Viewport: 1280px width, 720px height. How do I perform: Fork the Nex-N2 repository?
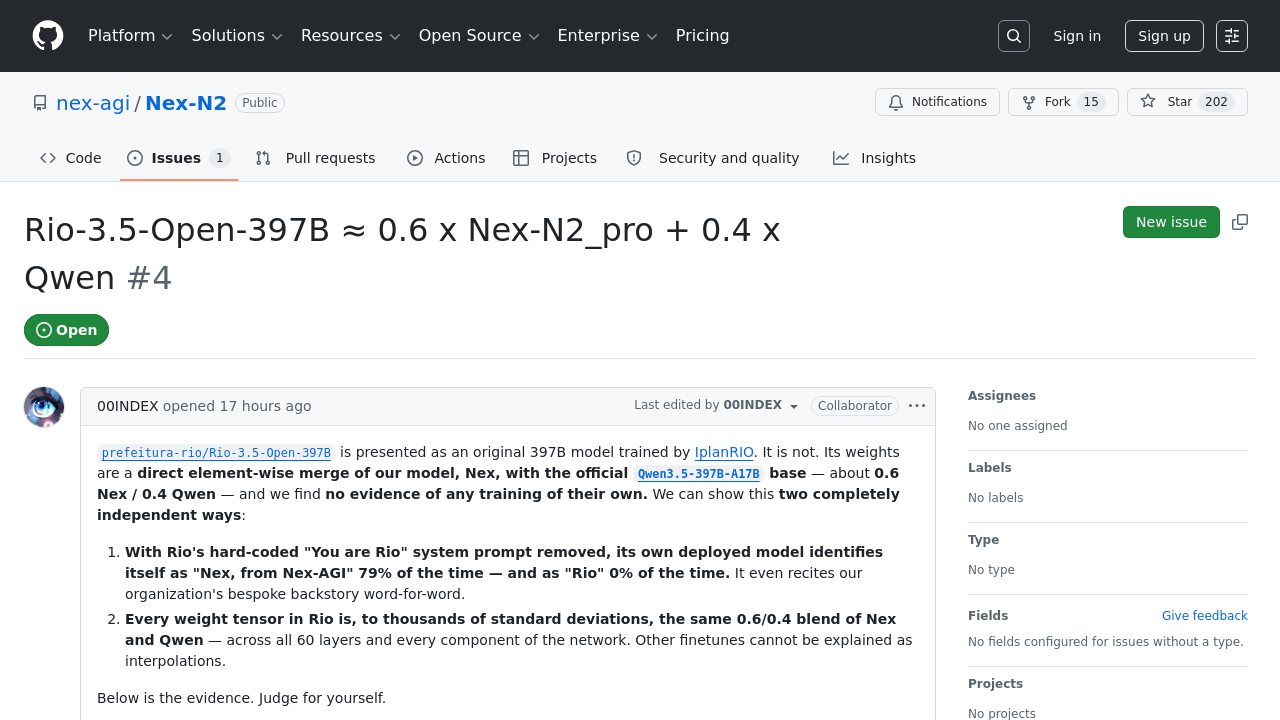pos(1063,102)
